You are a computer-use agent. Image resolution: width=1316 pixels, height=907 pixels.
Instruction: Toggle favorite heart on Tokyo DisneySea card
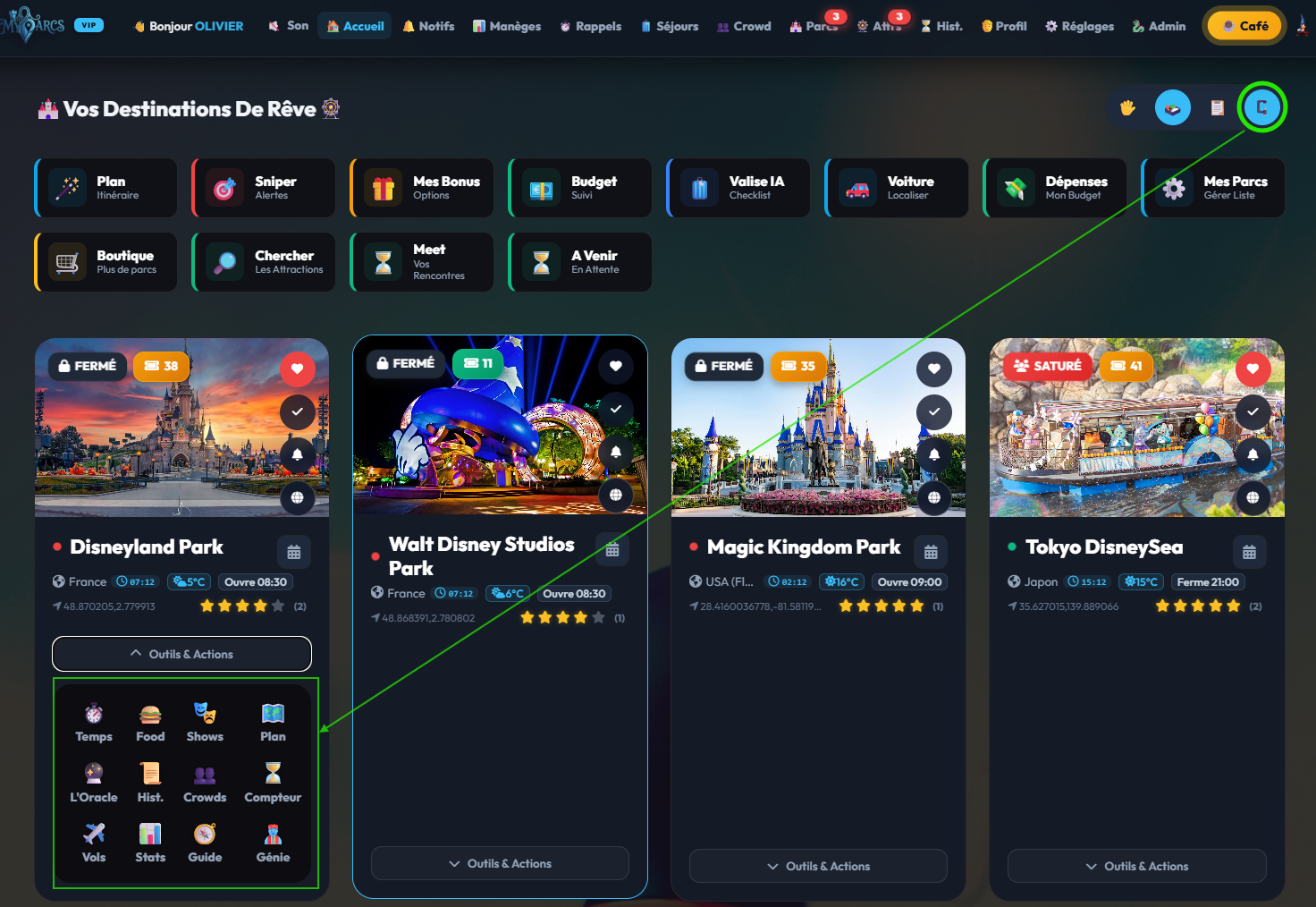pyautogui.click(x=1253, y=369)
